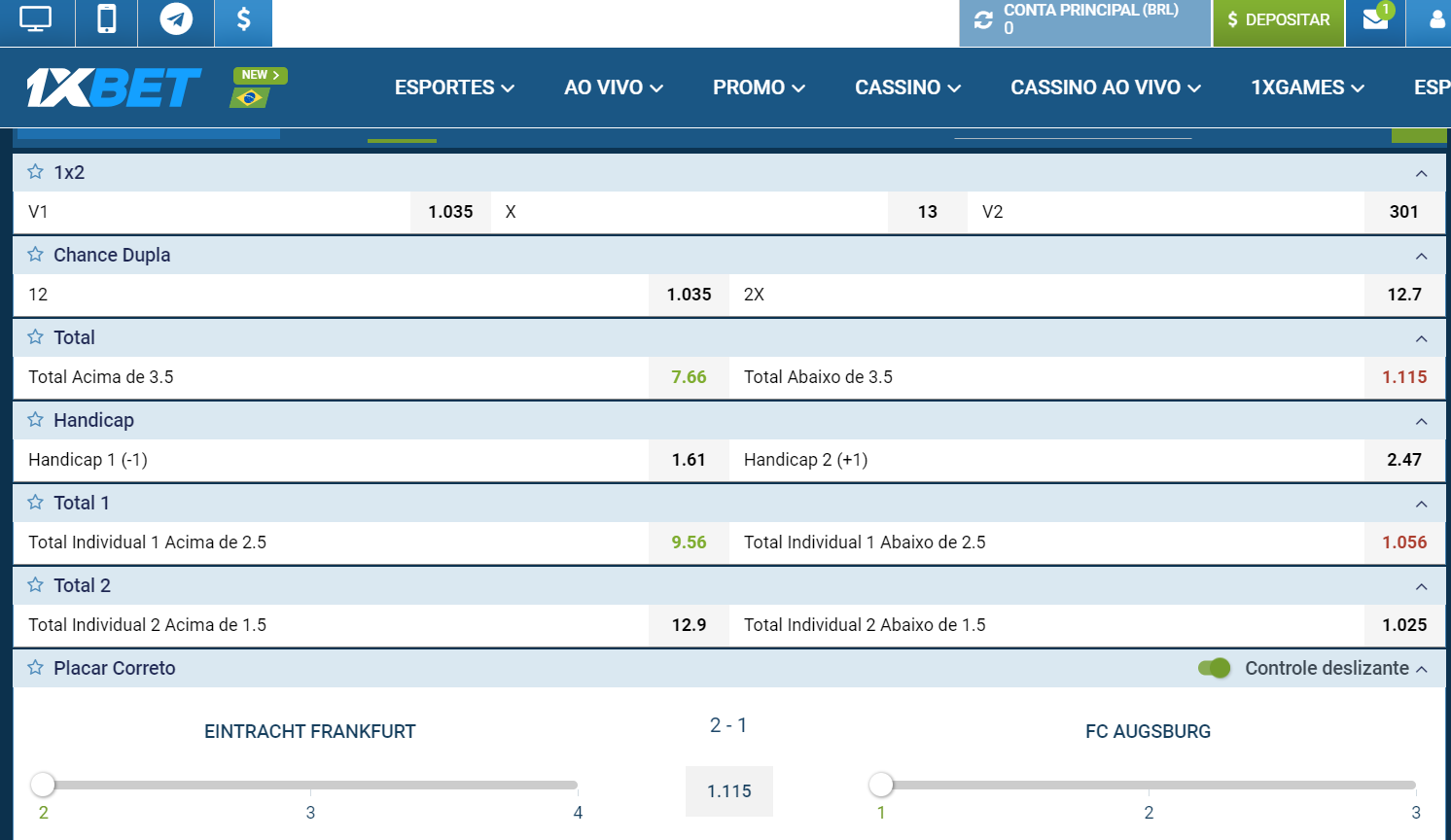
Task: Open the ESPORTES menu
Action: 454,87
